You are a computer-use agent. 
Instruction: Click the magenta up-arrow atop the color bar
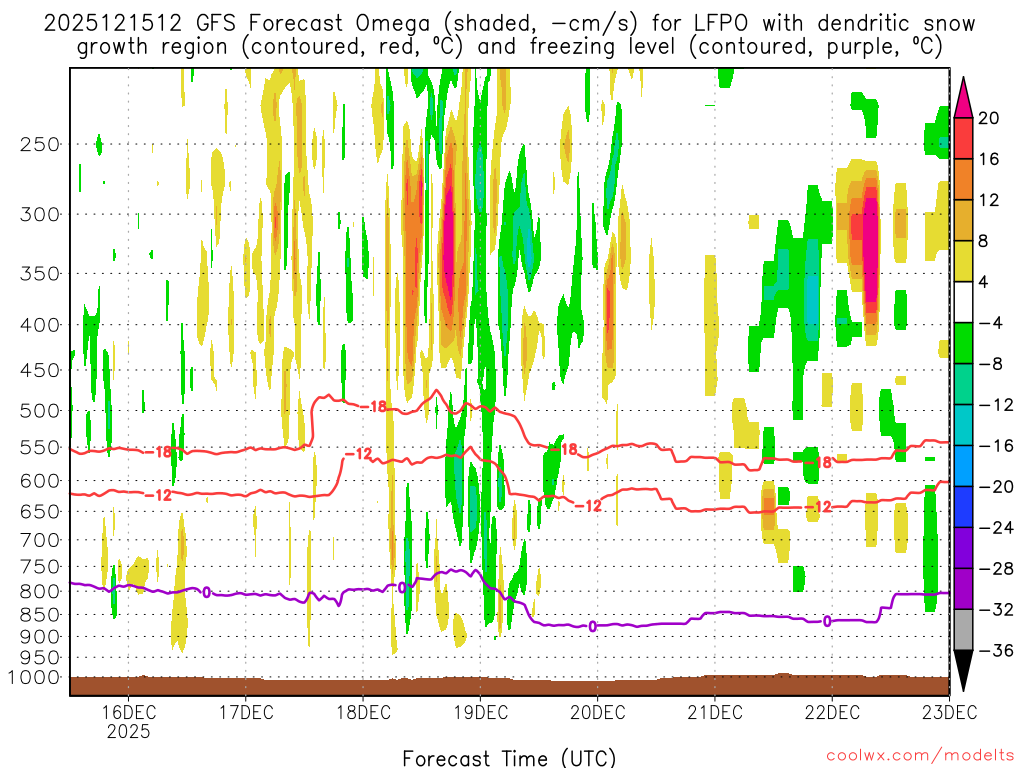click(x=963, y=97)
